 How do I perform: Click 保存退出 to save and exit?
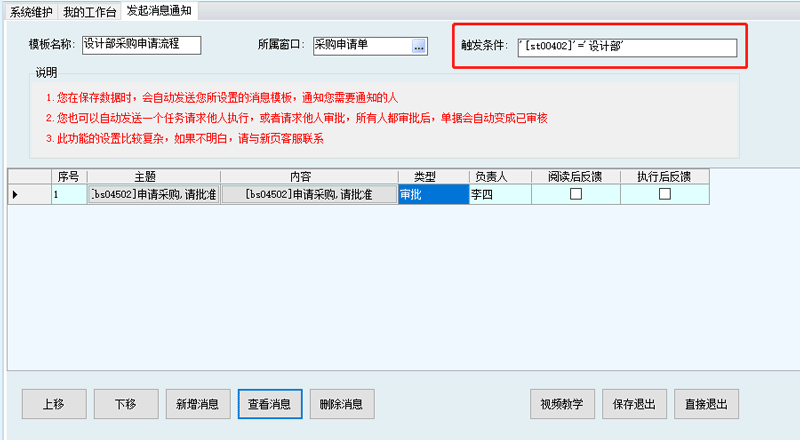(x=634, y=404)
